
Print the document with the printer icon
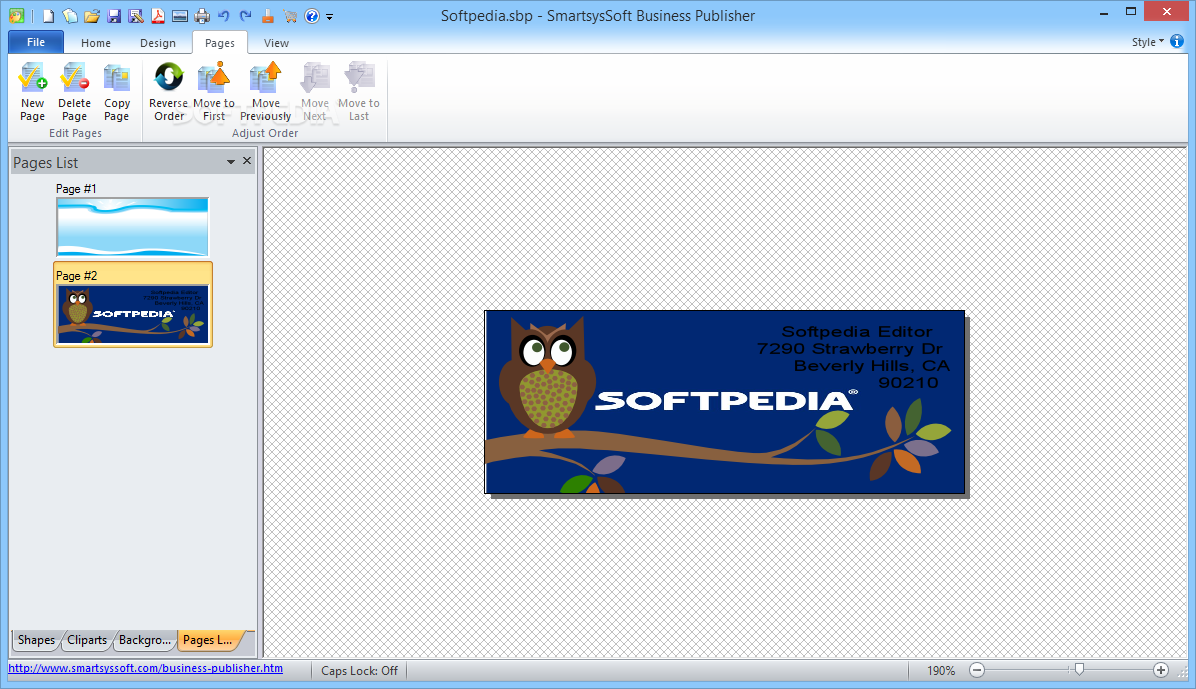point(202,15)
